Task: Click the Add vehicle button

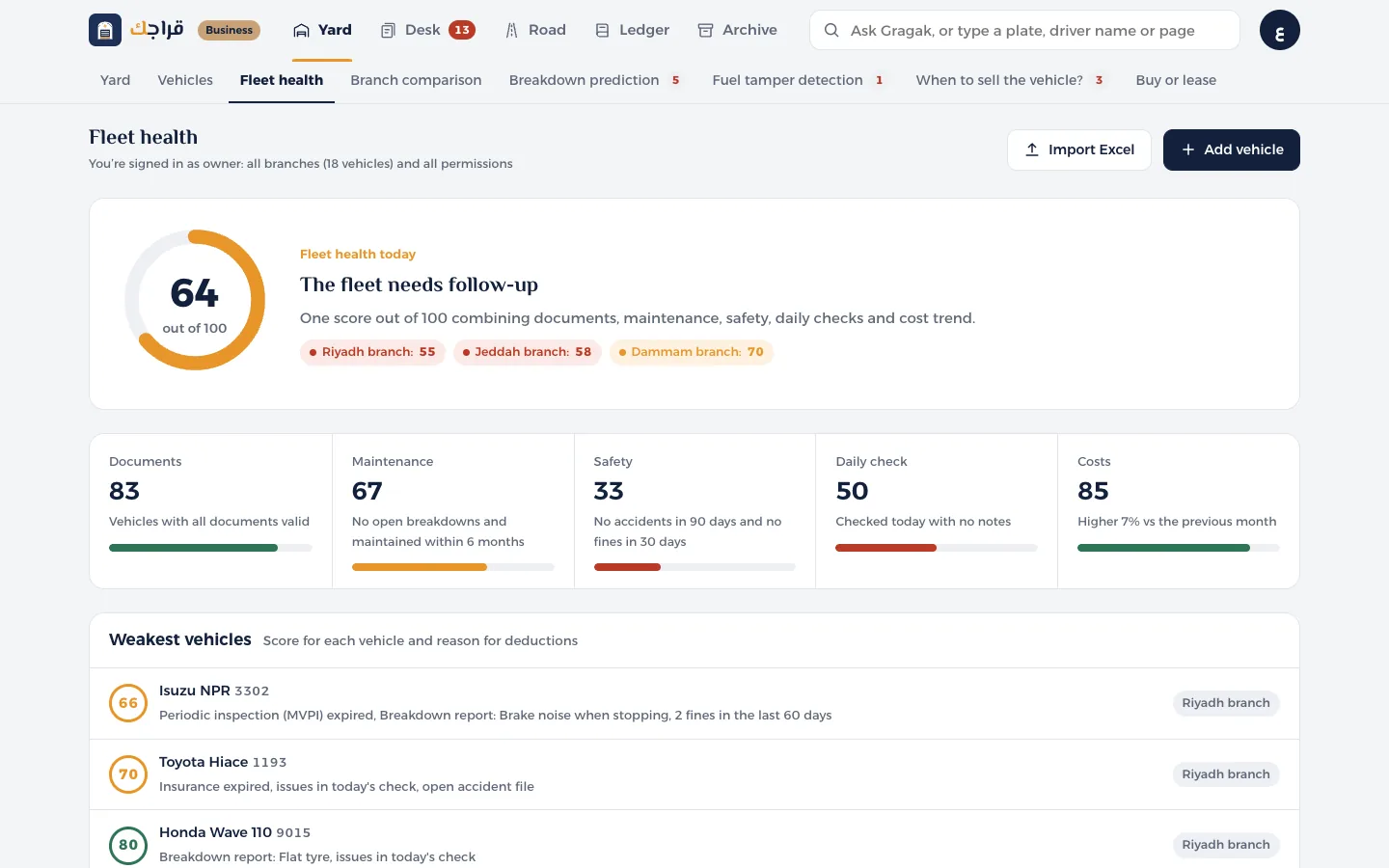Action: 1232,149
